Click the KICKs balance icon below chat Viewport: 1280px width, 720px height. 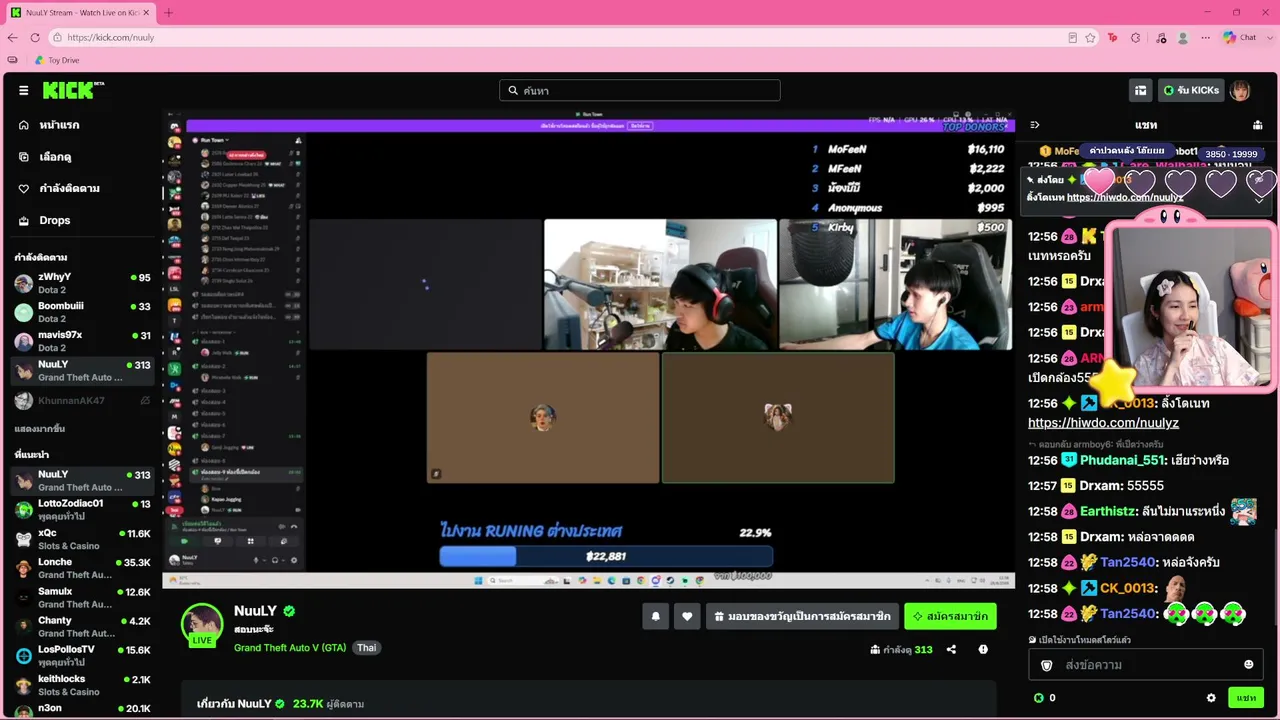pos(1038,698)
